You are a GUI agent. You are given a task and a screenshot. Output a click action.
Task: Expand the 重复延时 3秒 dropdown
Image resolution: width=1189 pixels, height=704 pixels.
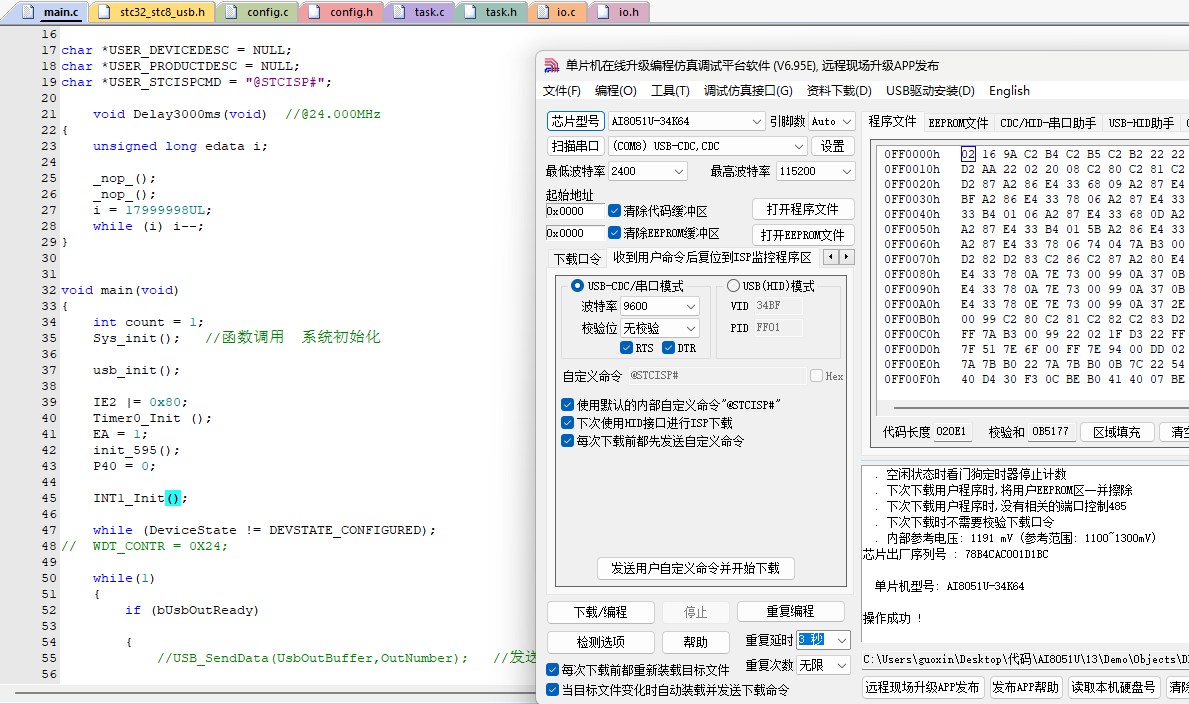click(842, 641)
